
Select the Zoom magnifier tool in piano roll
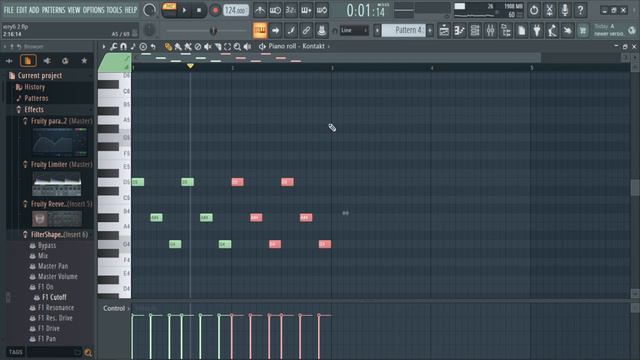click(x=237, y=47)
